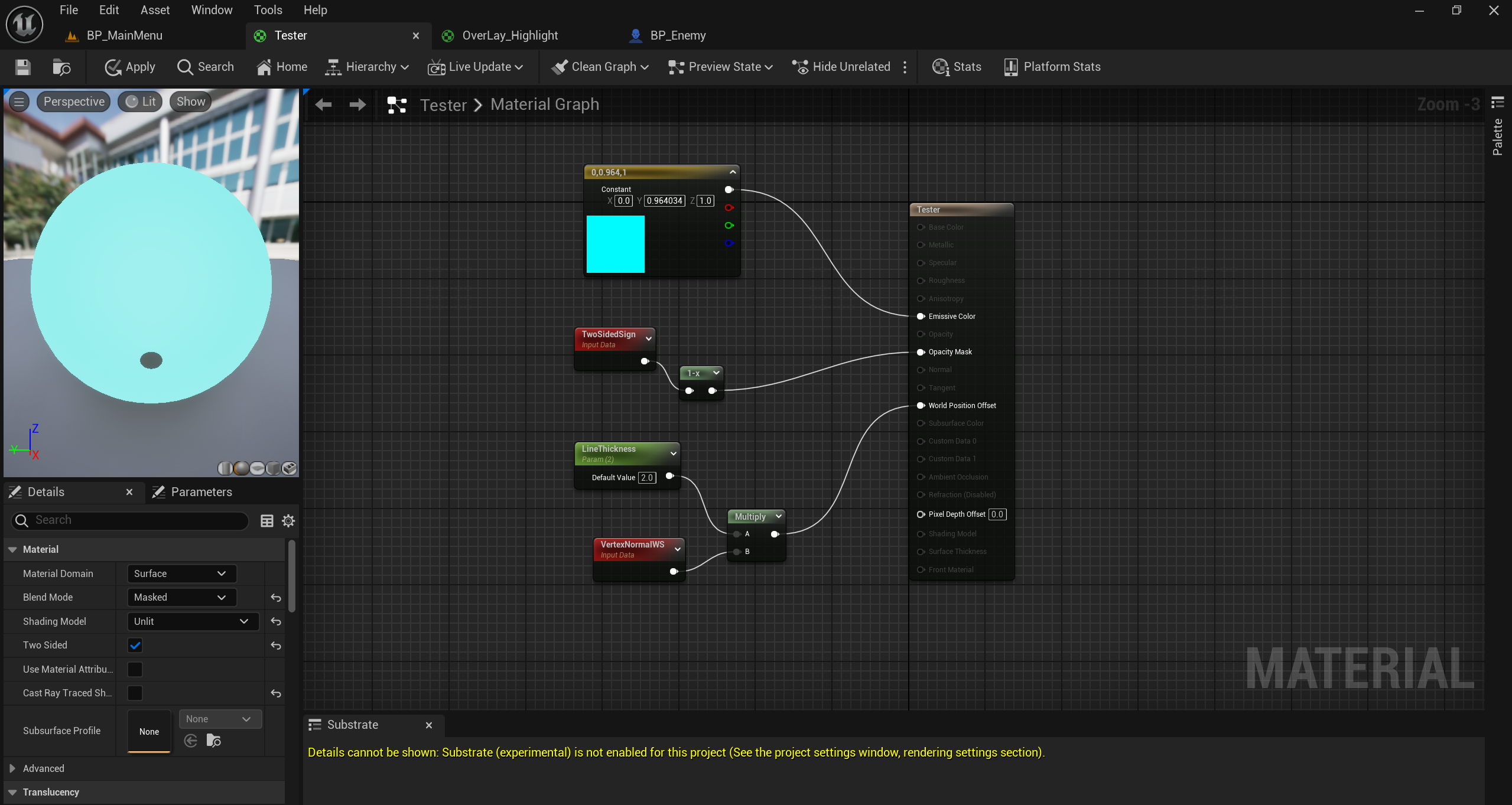Open the Preview State dropdown

pyautogui.click(x=720, y=67)
